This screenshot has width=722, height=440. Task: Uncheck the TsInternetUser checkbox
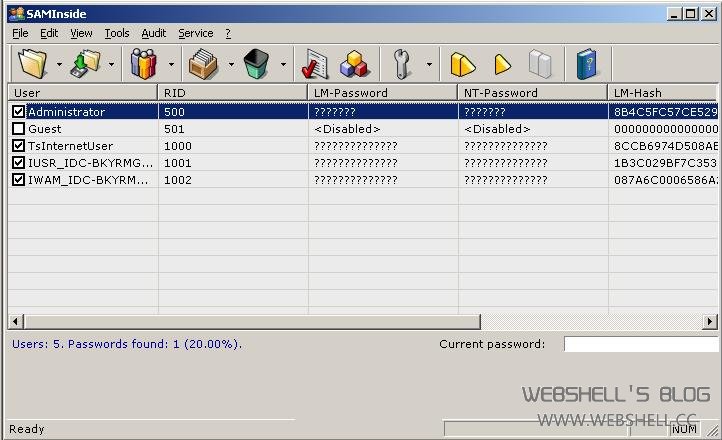click(x=18, y=145)
